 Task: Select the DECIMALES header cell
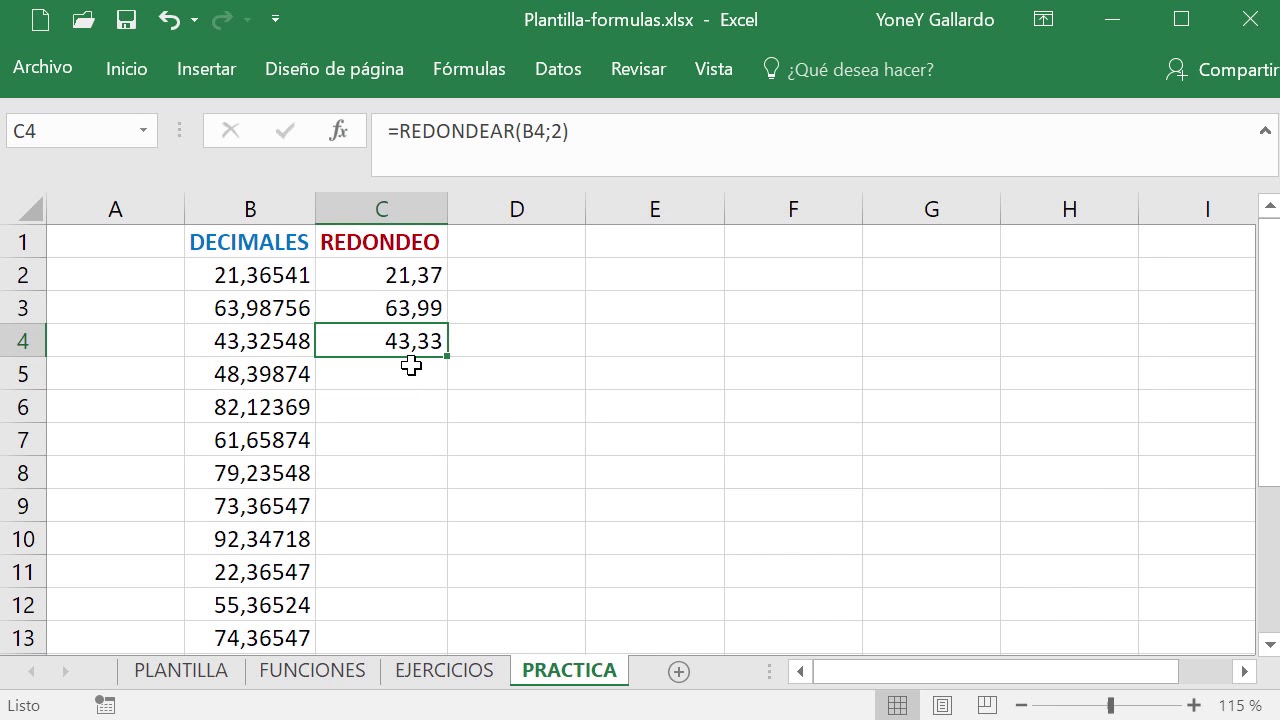click(250, 242)
